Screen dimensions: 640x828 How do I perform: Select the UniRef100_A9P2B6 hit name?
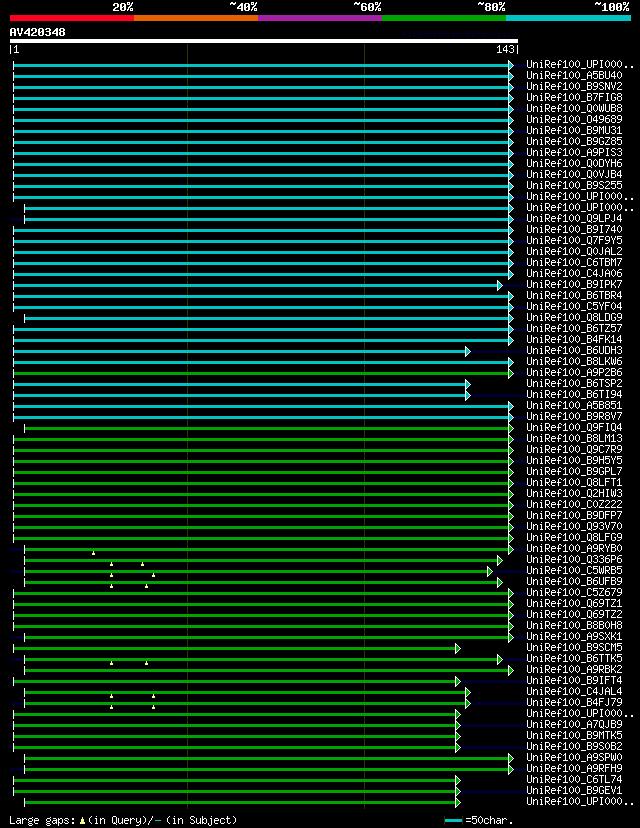[574, 372]
